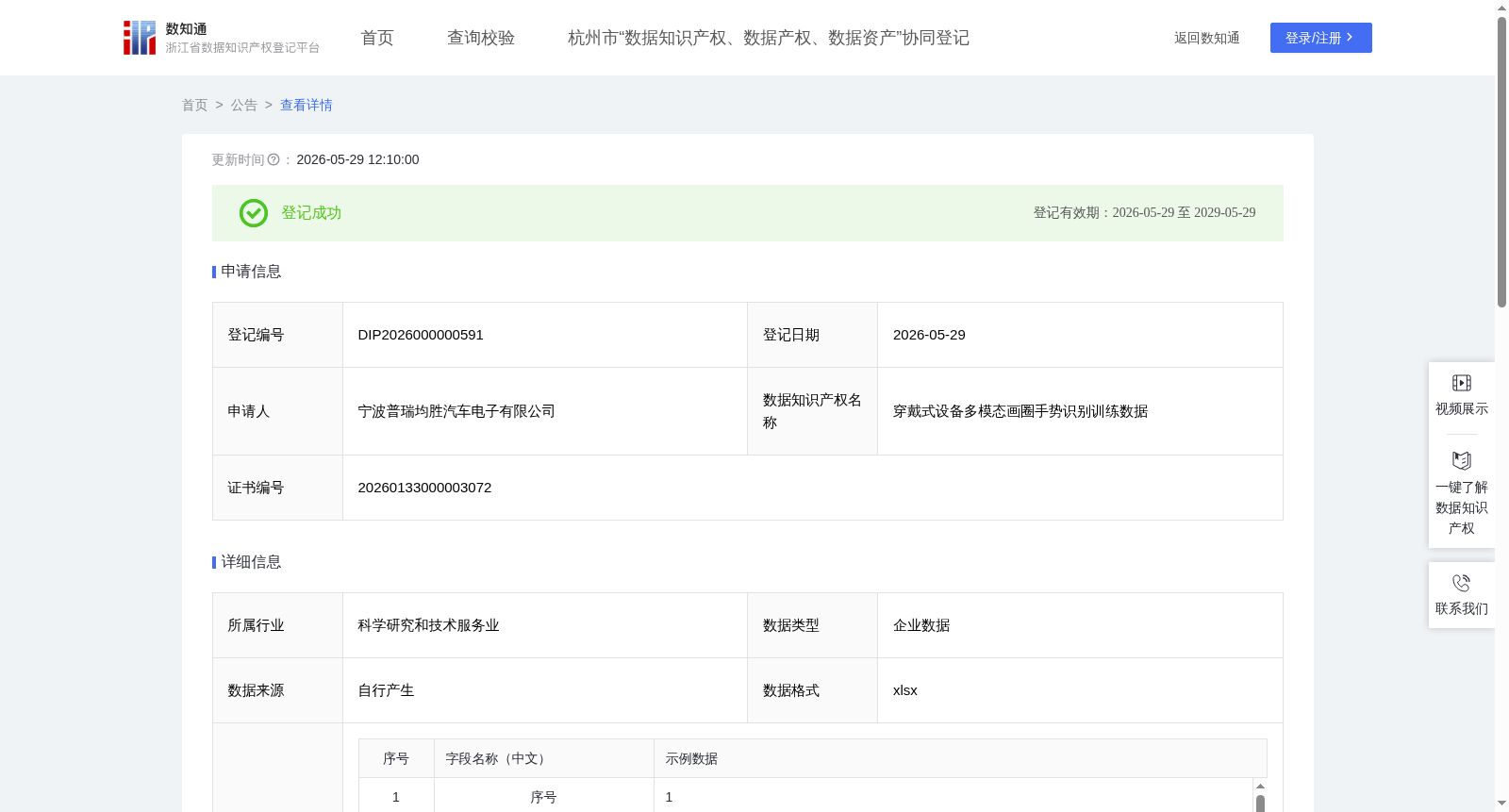Click the 数知通 platform logo
The width and height of the screenshot is (1509, 812).
point(222,38)
